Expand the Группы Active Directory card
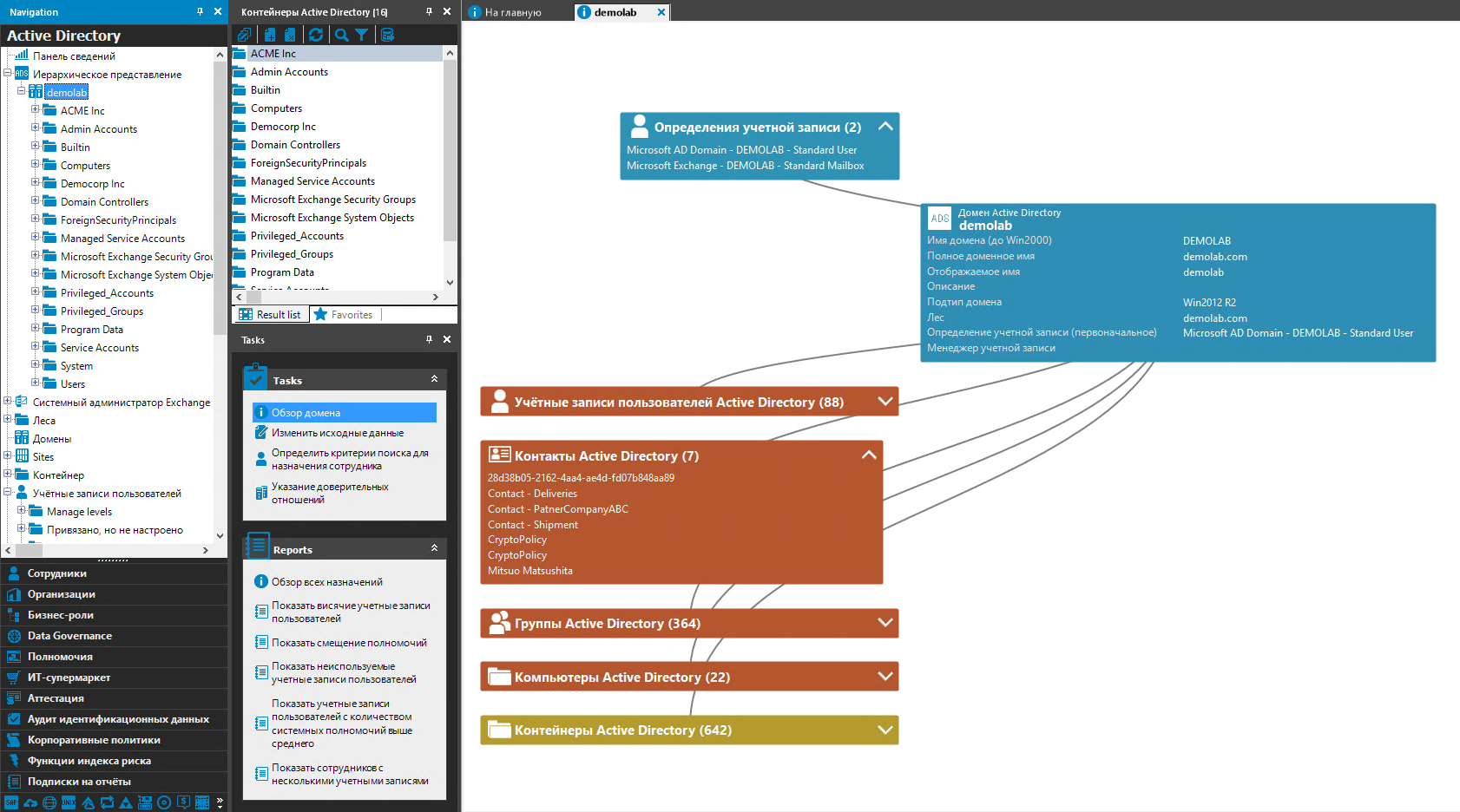 [x=885, y=623]
